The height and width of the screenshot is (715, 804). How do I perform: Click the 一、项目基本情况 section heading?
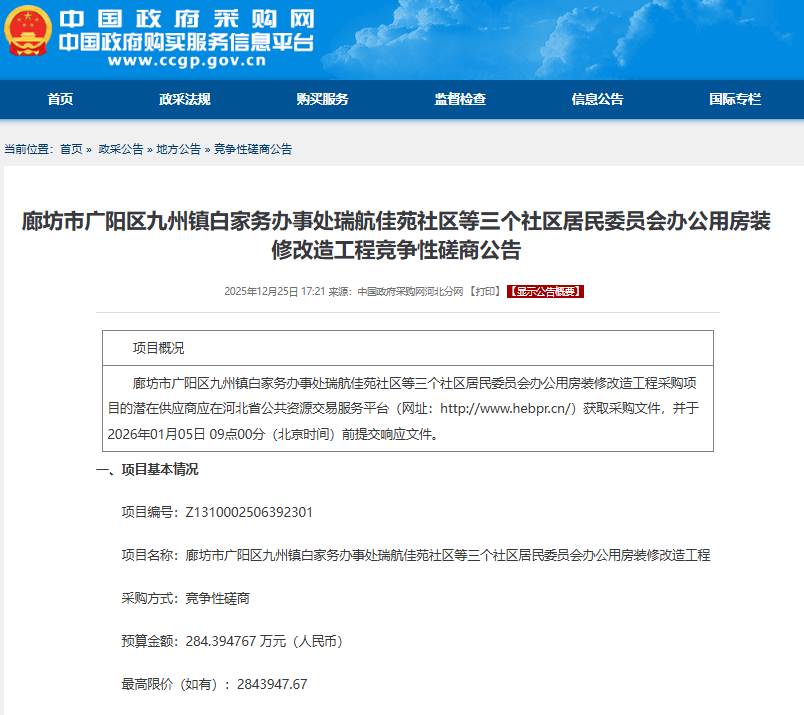(x=147, y=470)
